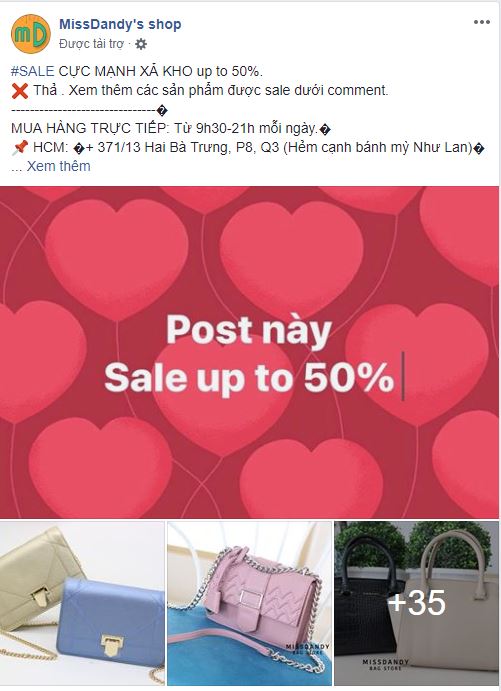
Task: Click the MissDandy watermark on pink bag
Action: coord(308,648)
